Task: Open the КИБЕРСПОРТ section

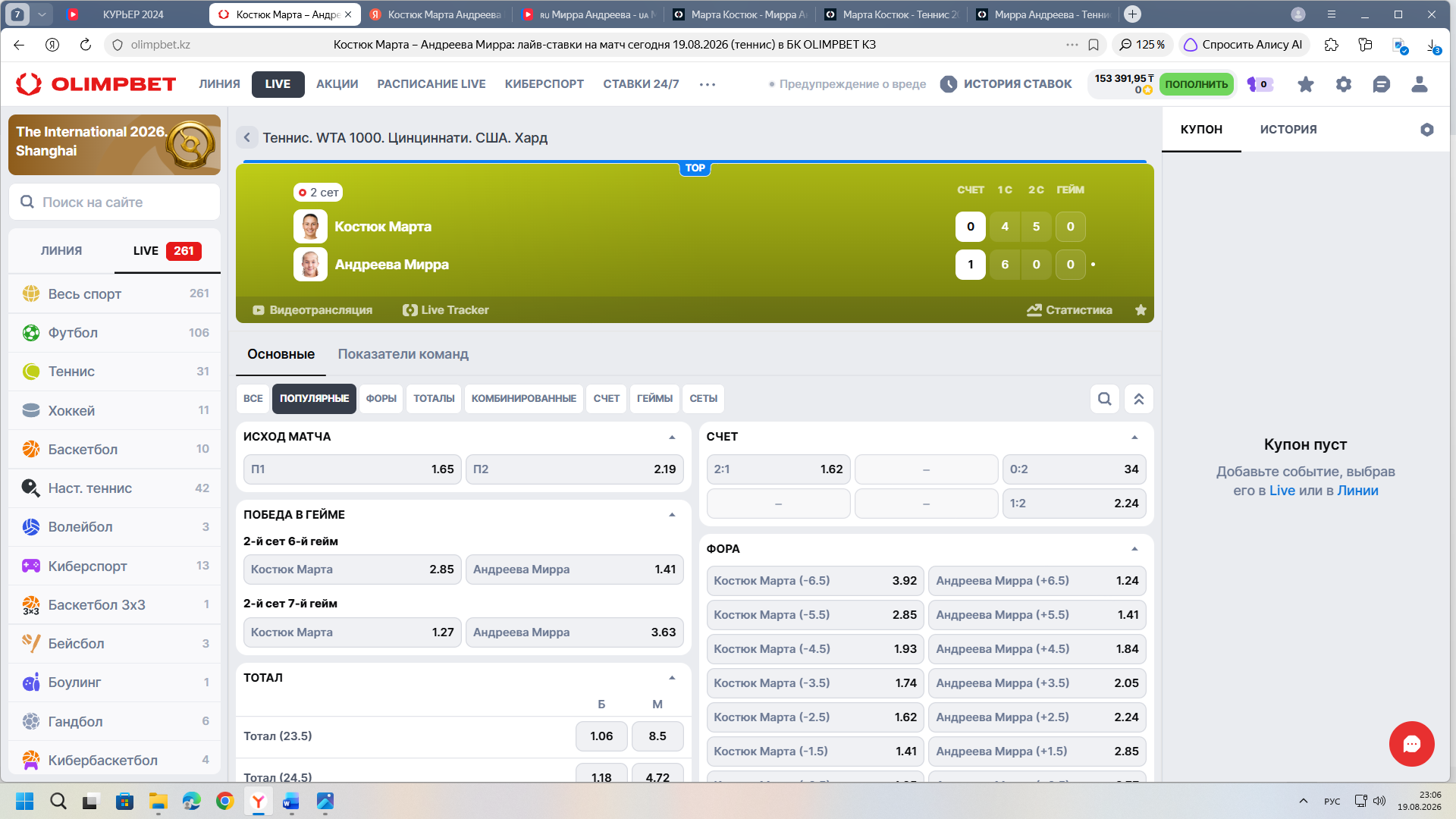Action: point(544,84)
